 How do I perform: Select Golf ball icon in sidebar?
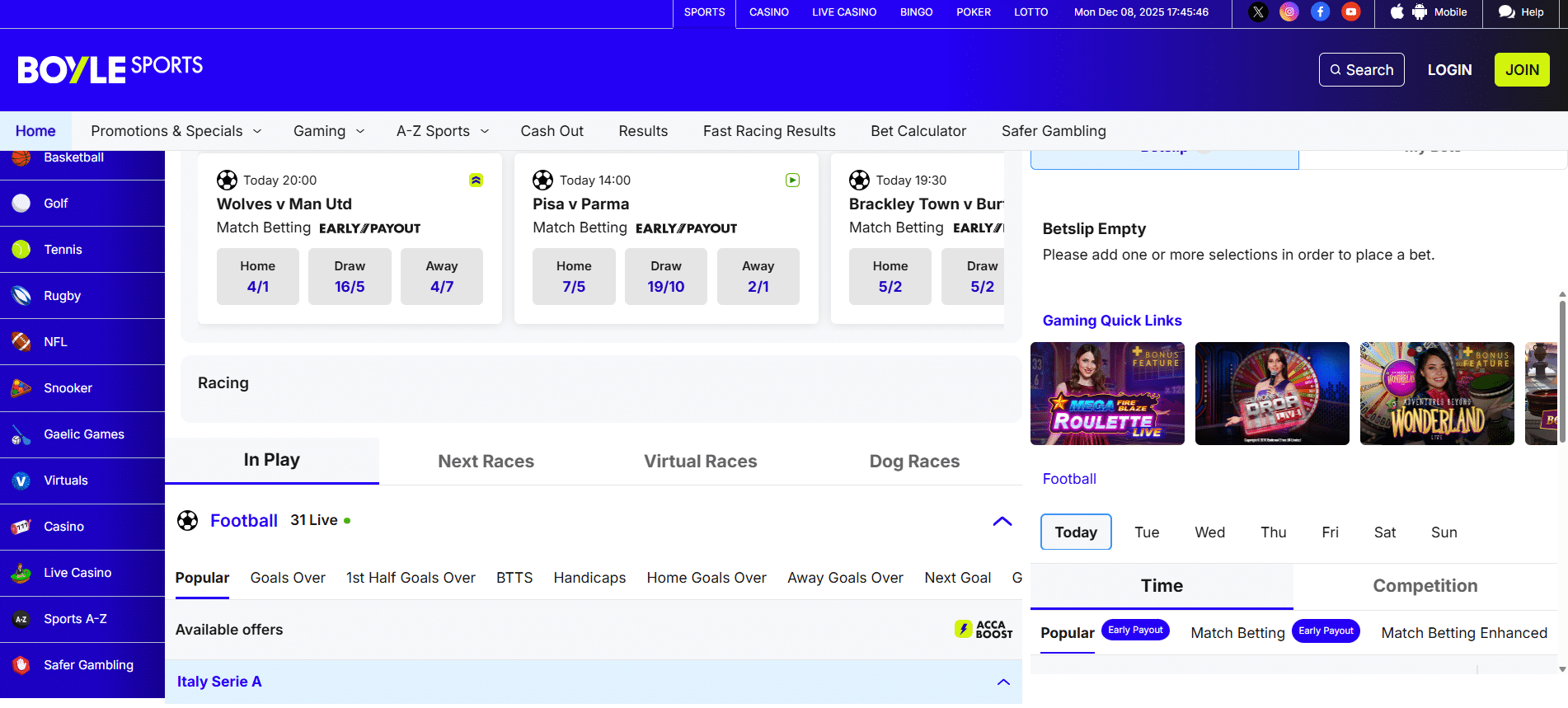click(21, 204)
